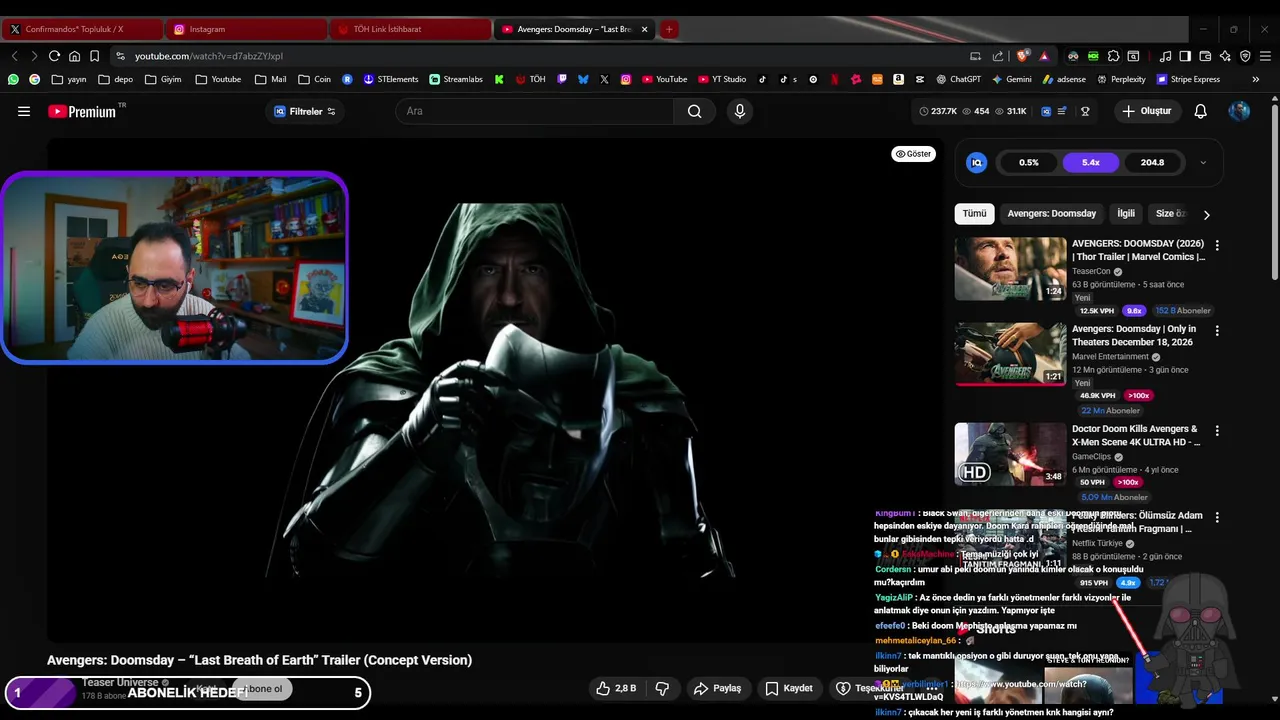
Task: Open the Brave Leo AI sparkle icon
Action: [1225, 56]
